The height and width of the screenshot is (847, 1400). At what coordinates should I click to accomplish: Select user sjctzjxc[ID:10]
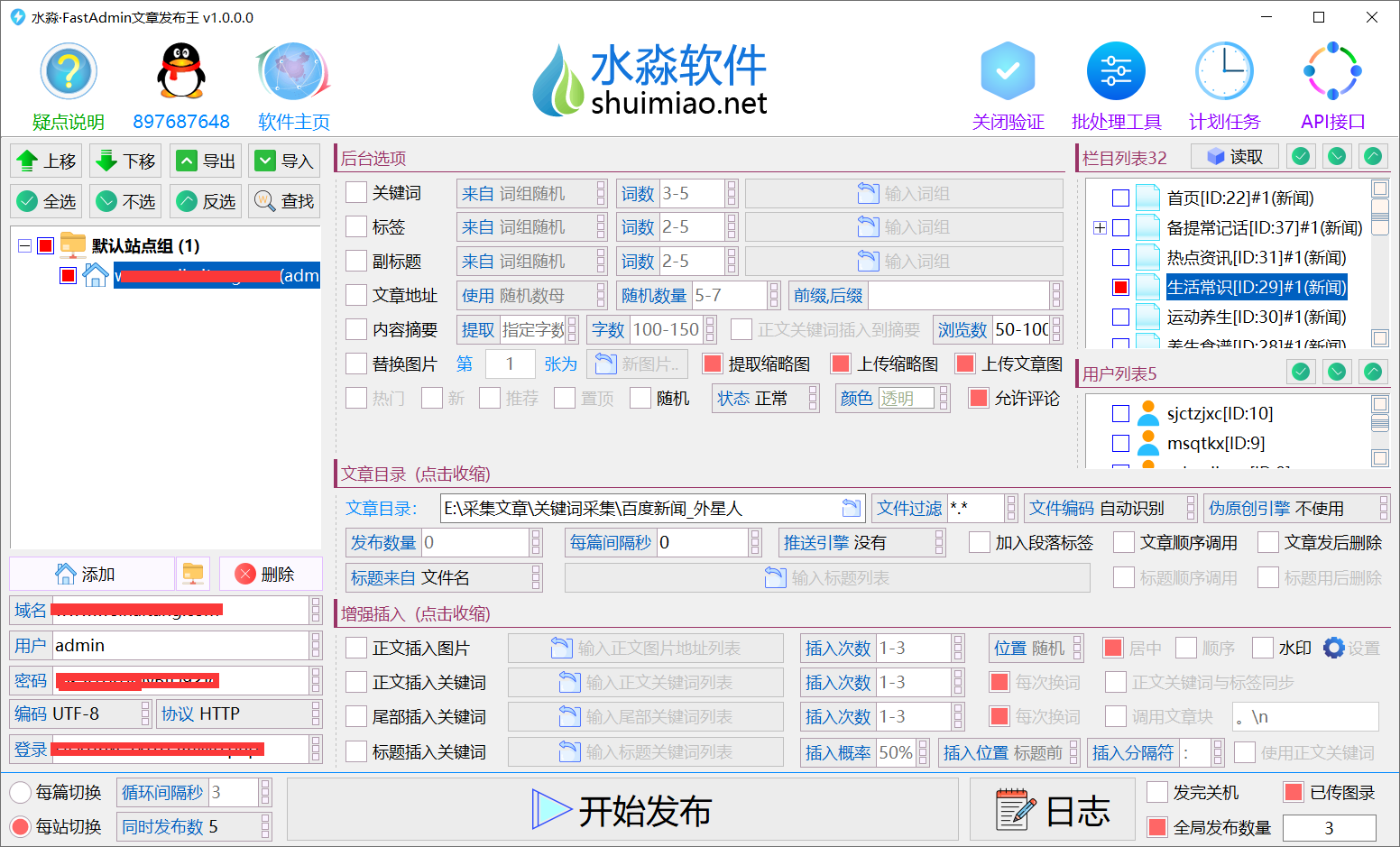pos(1220,413)
